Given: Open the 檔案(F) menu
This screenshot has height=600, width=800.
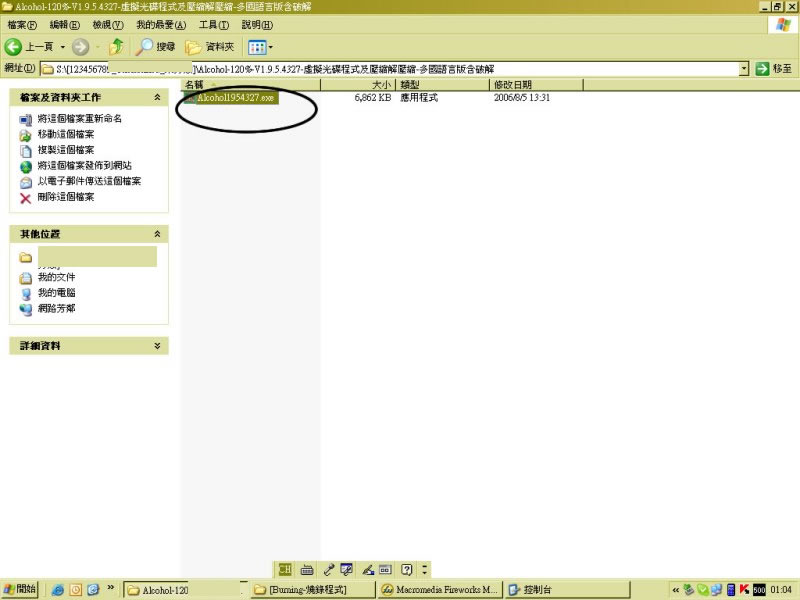Looking at the screenshot, I should tap(22, 24).
